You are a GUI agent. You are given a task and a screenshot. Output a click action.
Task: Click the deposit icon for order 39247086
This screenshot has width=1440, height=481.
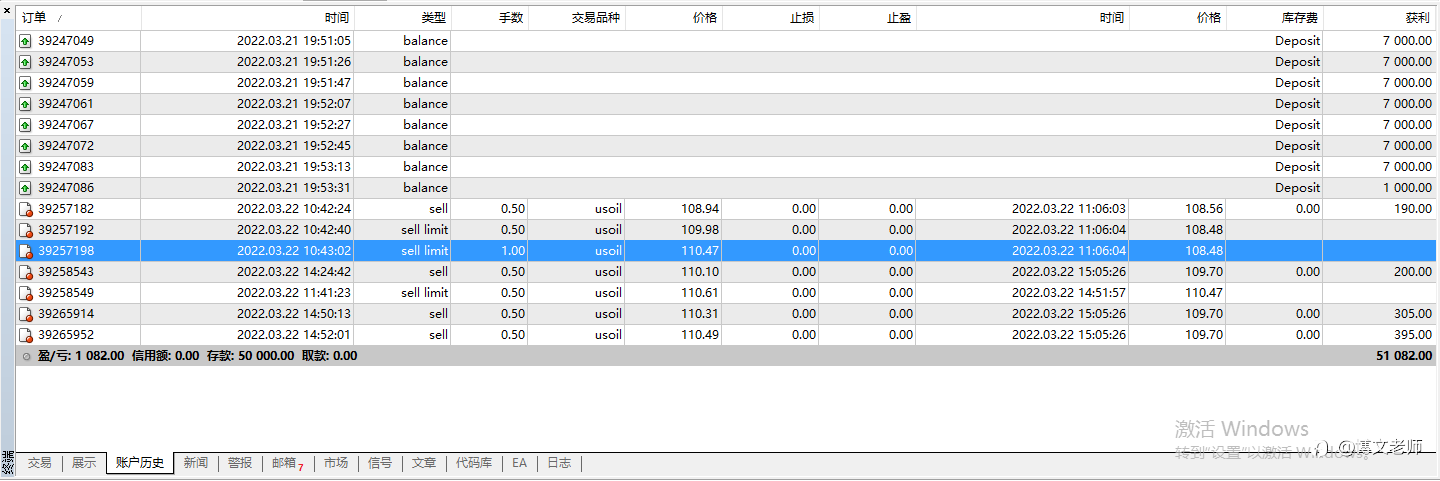(25, 188)
